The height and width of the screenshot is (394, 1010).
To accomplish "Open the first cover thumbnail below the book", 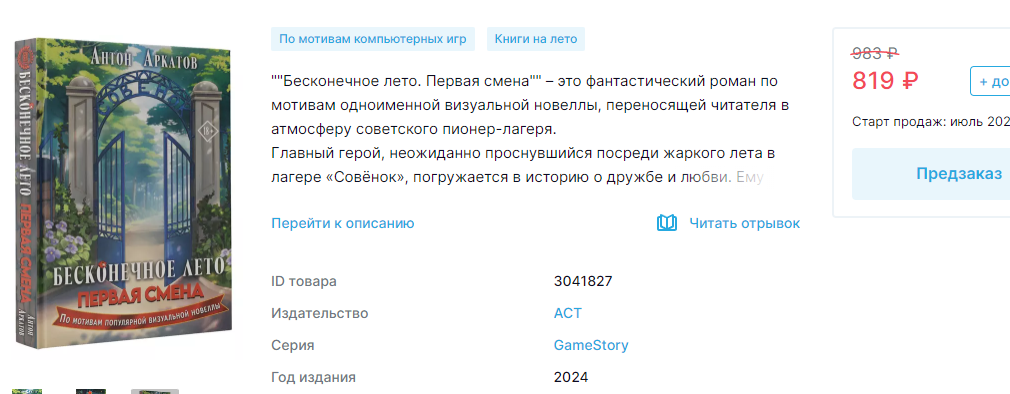I will (28, 391).
